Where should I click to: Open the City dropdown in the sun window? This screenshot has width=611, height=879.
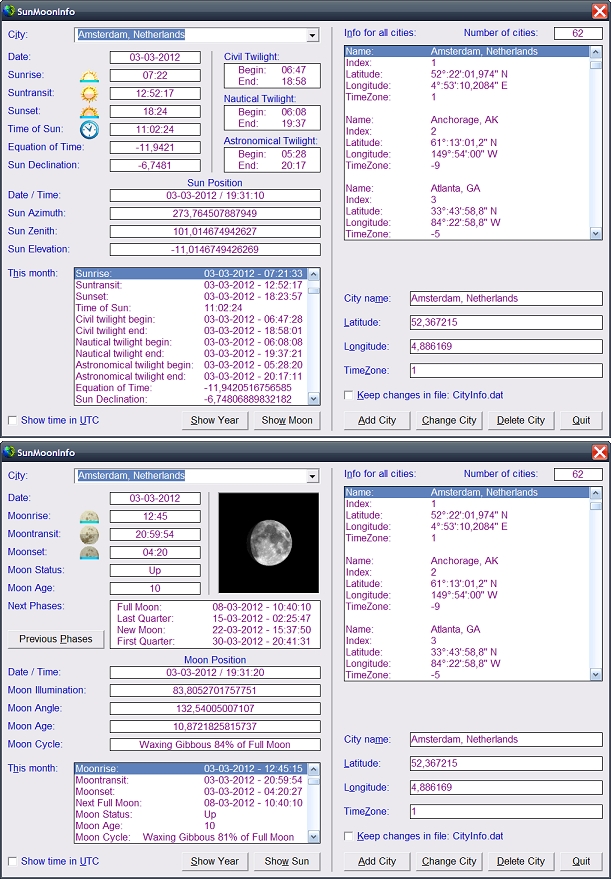pos(313,35)
